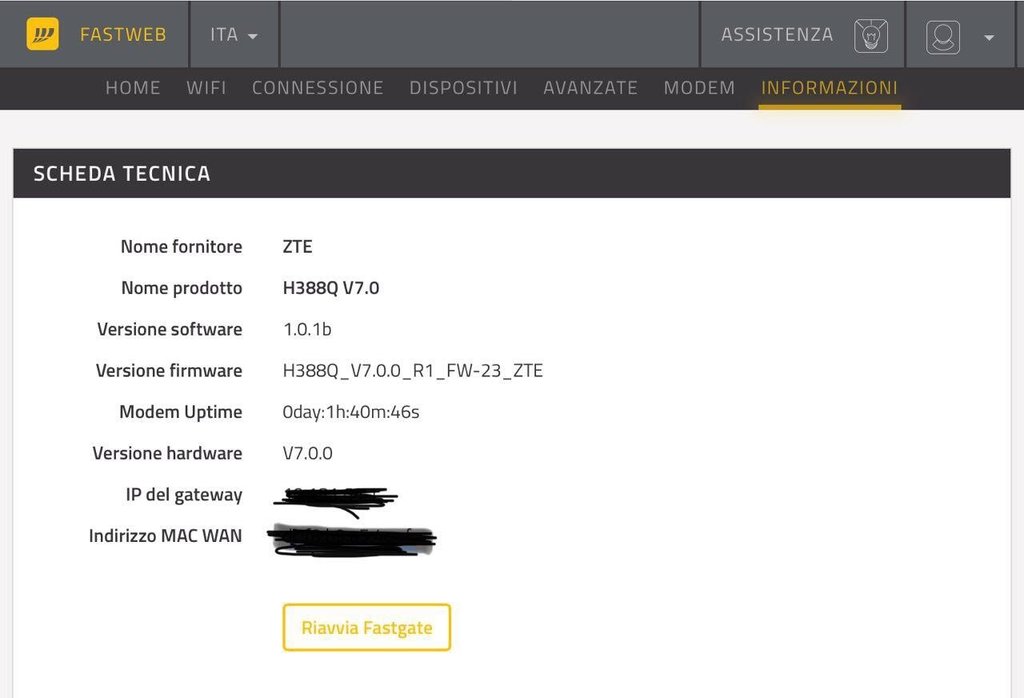Click the H388Q V7.0 product name
The height and width of the screenshot is (698, 1024).
331,288
